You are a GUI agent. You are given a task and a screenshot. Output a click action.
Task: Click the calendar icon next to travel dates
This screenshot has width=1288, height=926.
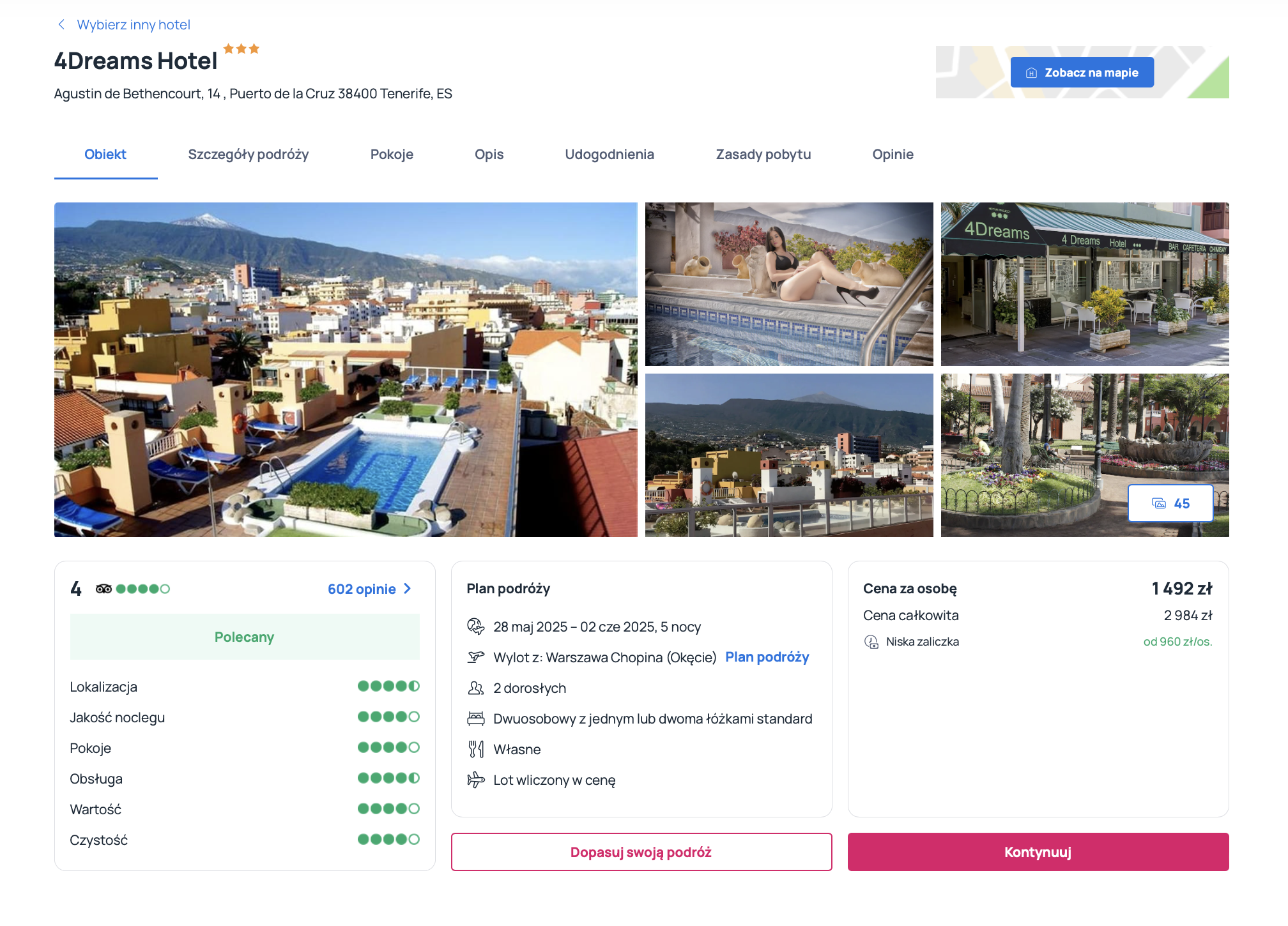coord(475,626)
